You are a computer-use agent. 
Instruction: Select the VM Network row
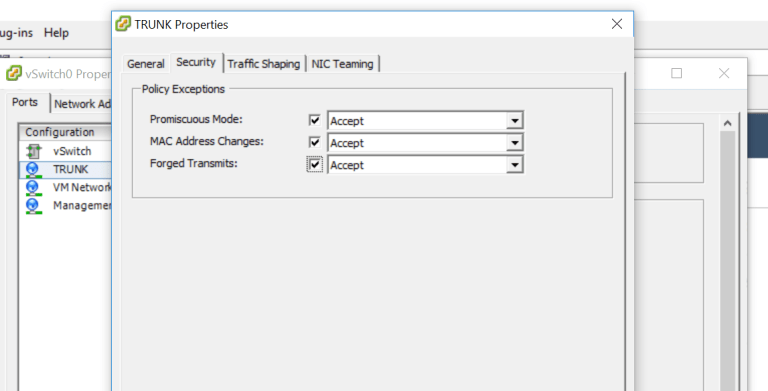click(66, 188)
